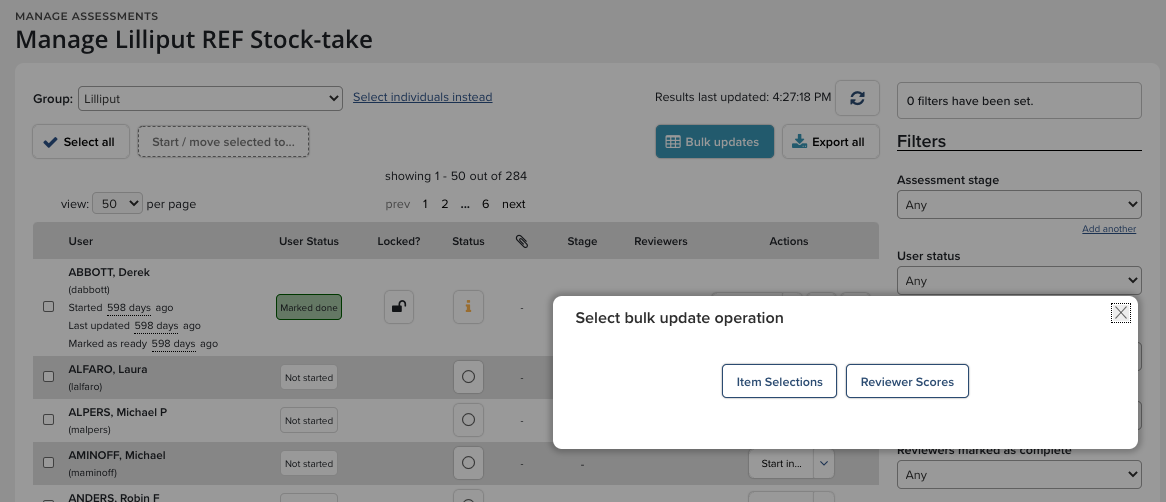Expand the Assessment stage filter dropdown
The height and width of the screenshot is (502, 1166).
1019,205
